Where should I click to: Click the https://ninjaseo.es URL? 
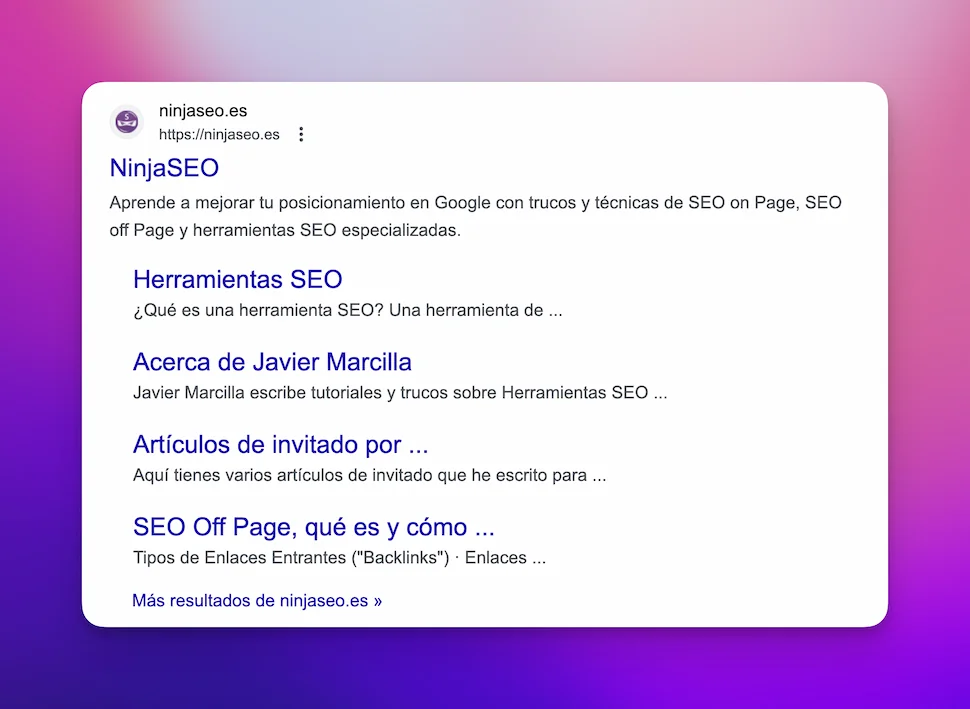point(219,134)
